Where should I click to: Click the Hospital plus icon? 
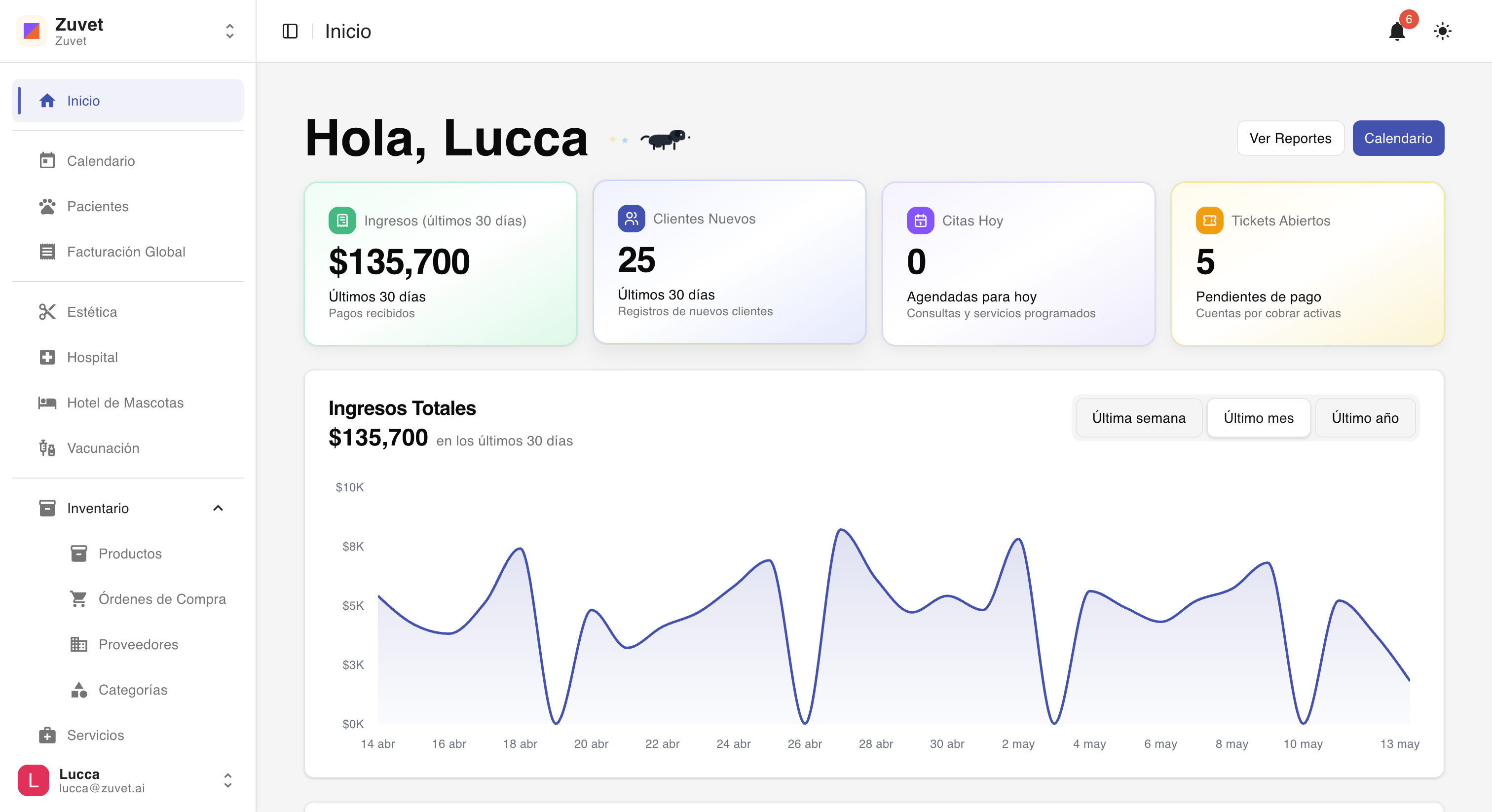point(47,357)
